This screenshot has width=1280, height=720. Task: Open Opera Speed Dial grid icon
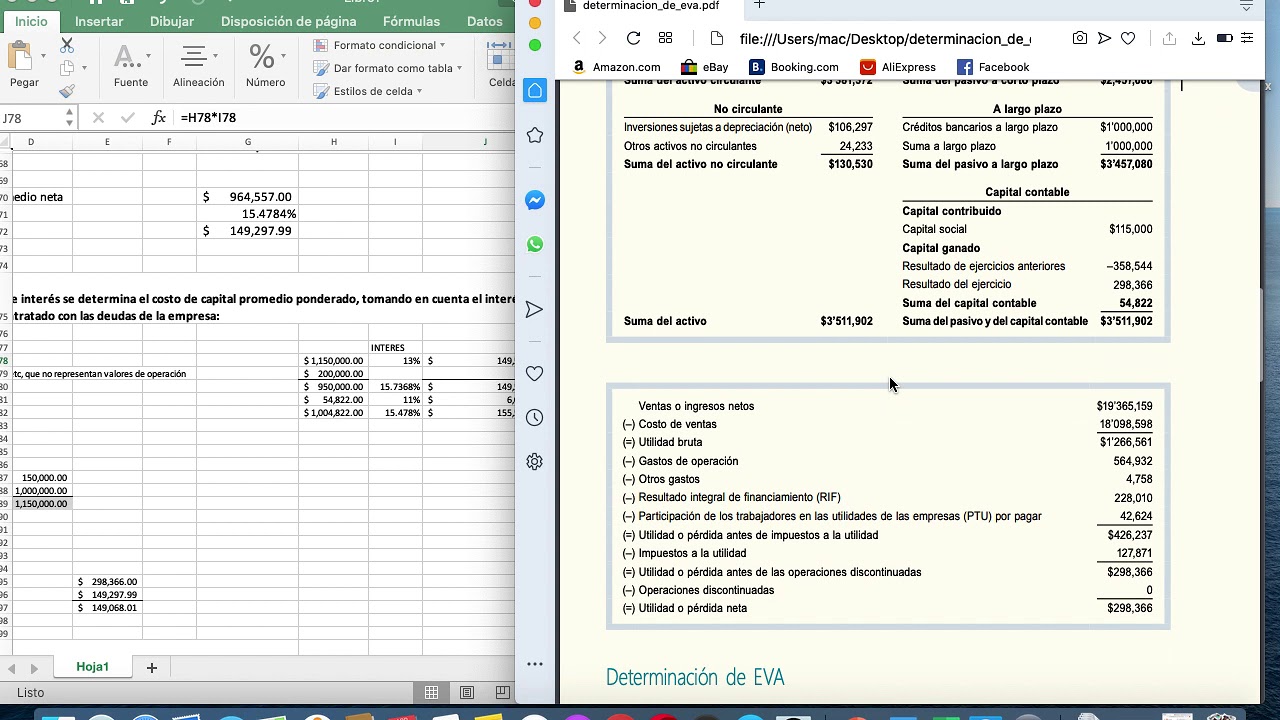pos(666,38)
